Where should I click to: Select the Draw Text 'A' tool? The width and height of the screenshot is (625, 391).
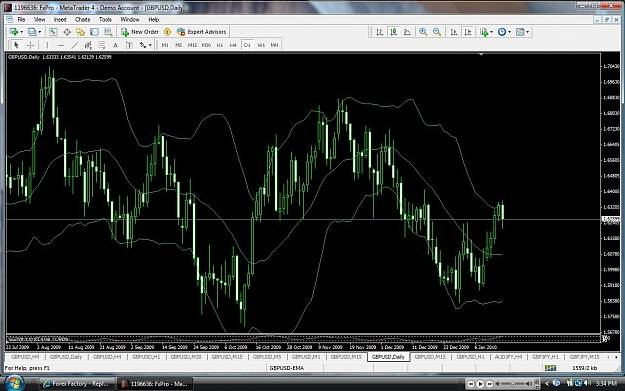click(115, 45)
